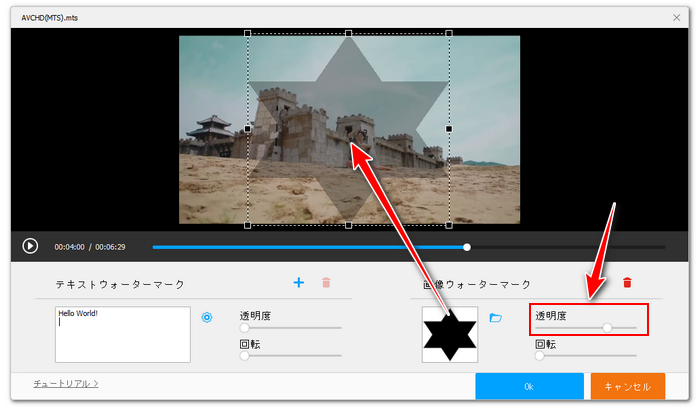Click the Ok button
This screenshot has width=700, height=407.
(529, 386)
